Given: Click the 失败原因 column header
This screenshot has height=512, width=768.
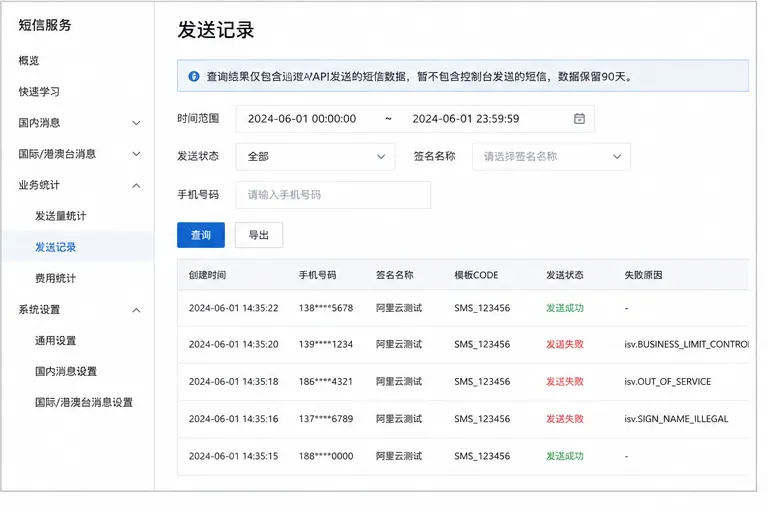Looking at the screenshot, I should pos(643,275).
